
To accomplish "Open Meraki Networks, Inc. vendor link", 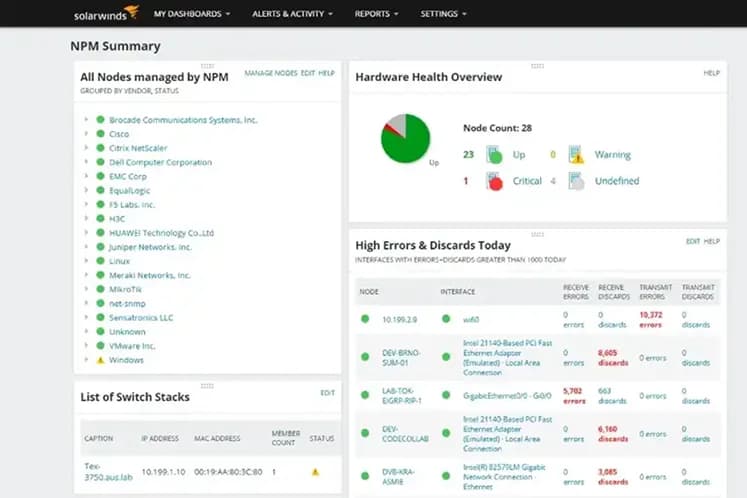I will pos(150,275).
